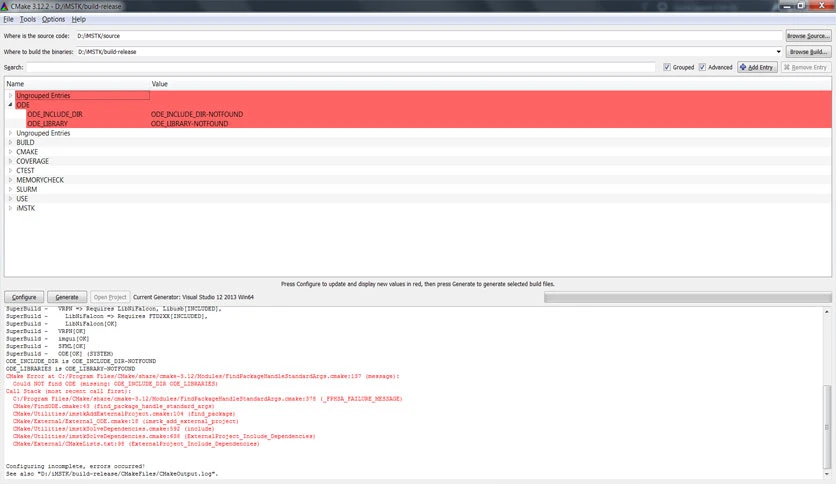Click the Add Entry button
The width and height of the screenshot is (836, 484).
[757, 67]
